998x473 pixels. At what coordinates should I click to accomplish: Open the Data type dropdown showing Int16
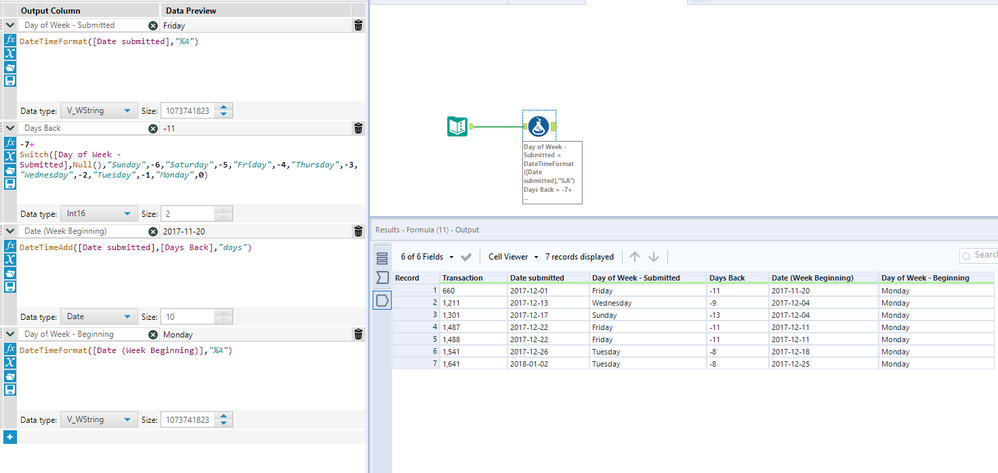click(x=98, y=214)
